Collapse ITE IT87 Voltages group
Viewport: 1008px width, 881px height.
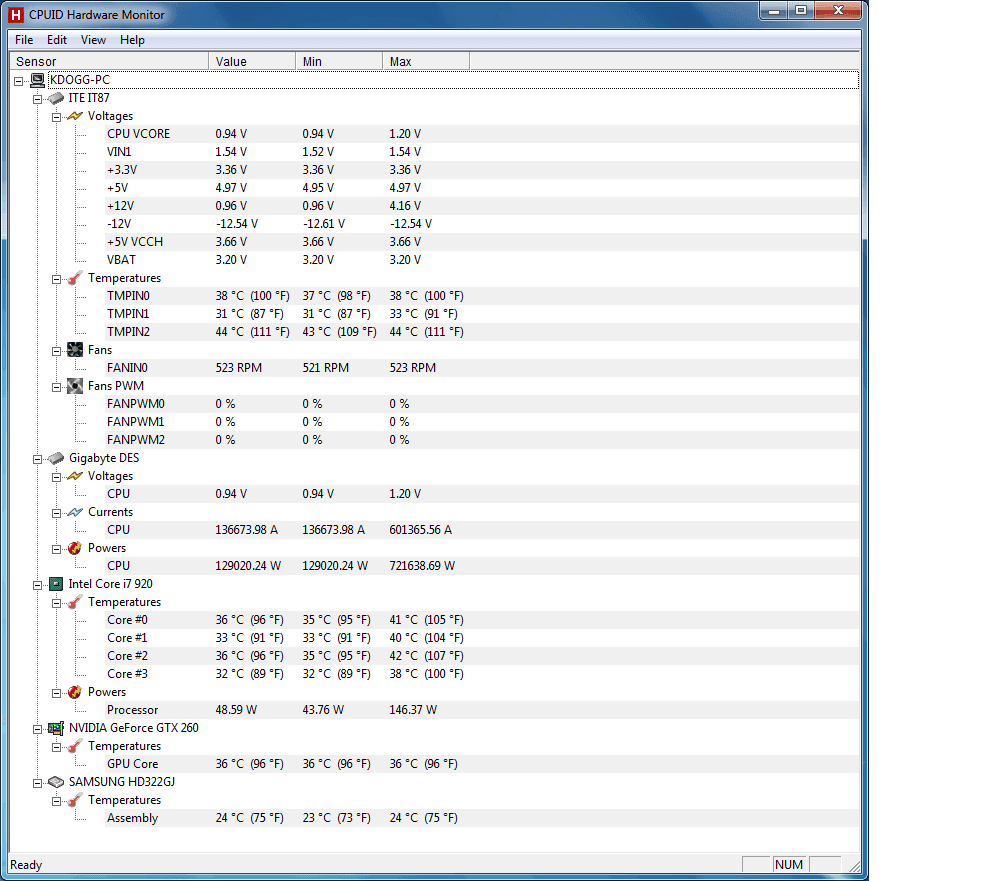[x=57, y=117]
